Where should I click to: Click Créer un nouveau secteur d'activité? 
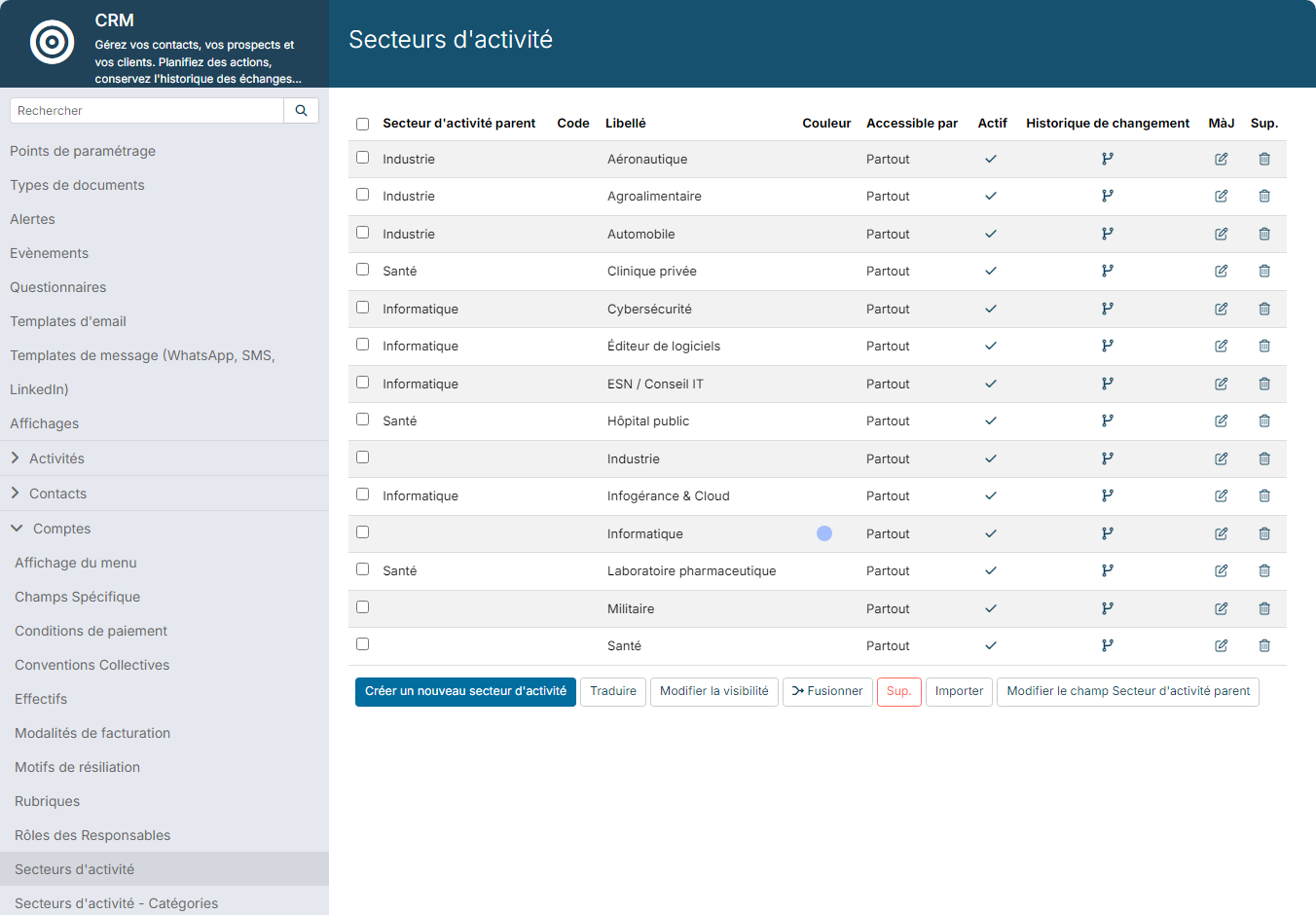465,692
